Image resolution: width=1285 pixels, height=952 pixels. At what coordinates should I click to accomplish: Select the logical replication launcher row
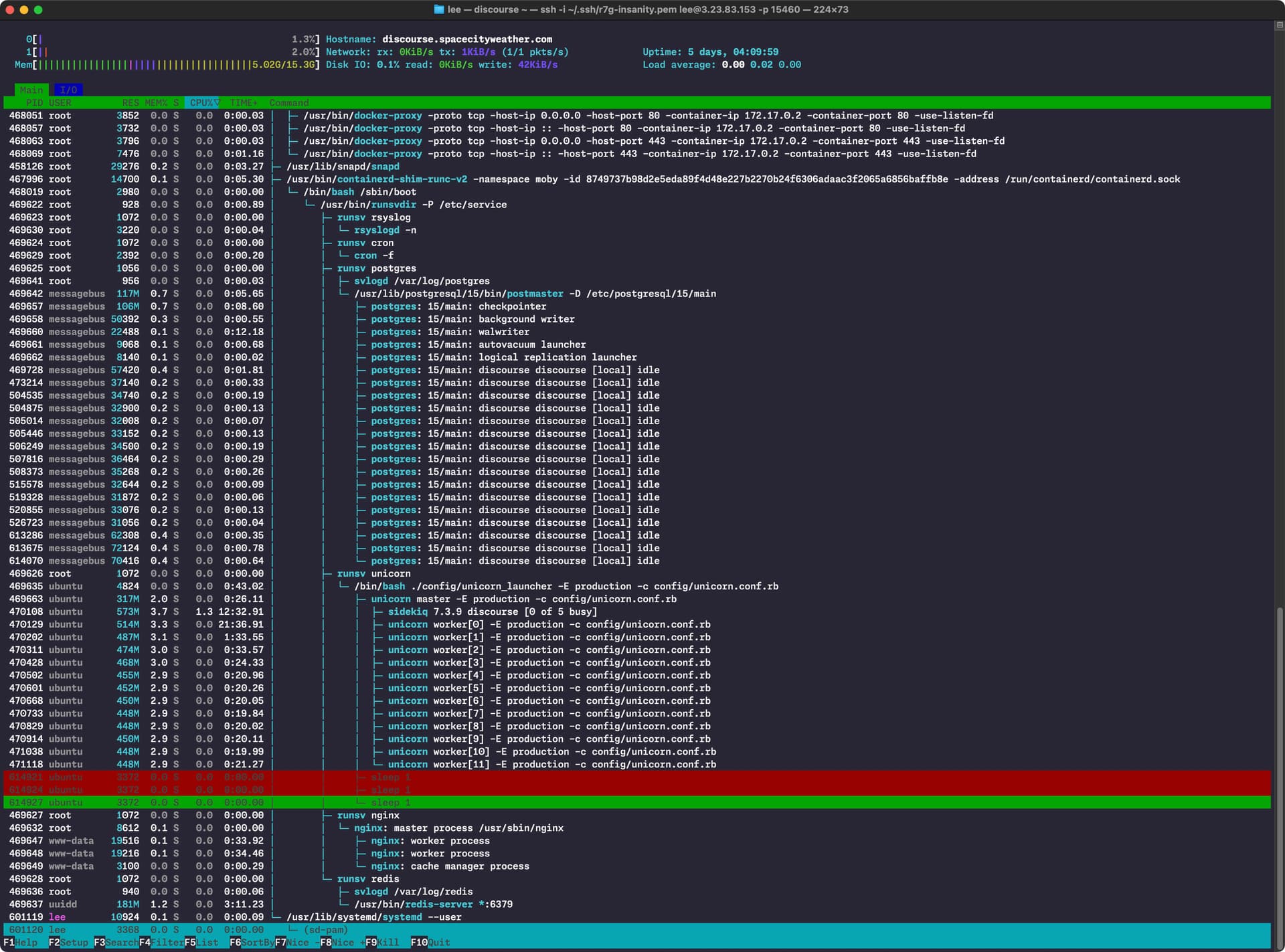pyautogui.click(x=636, y=357)
